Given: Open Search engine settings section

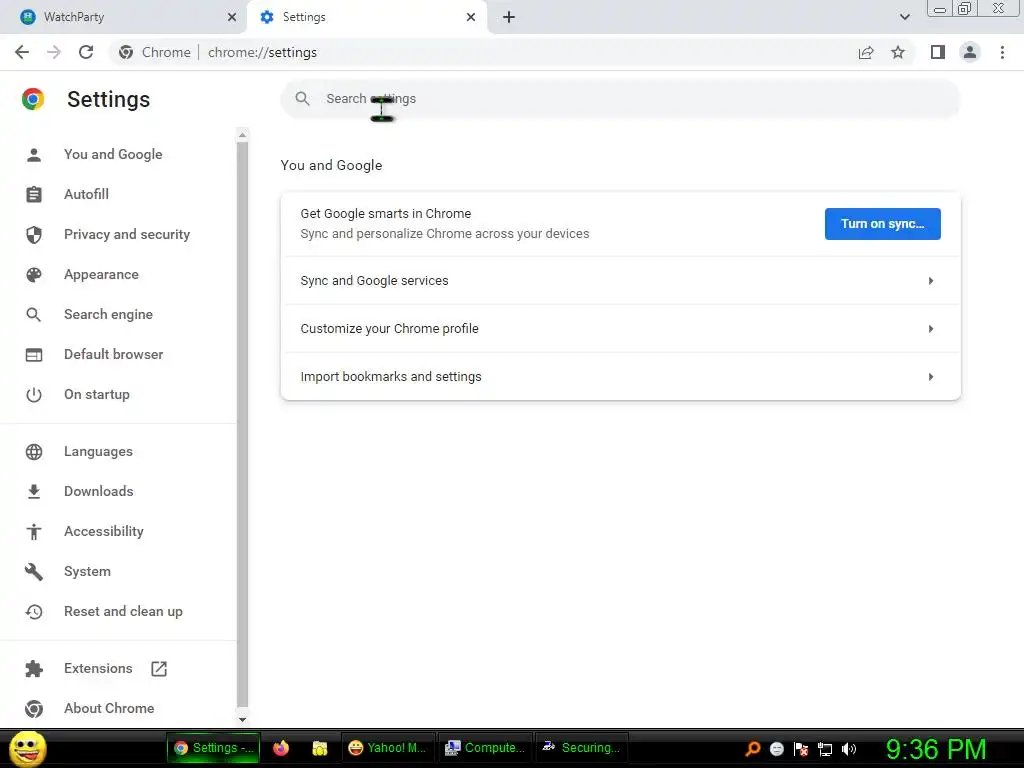Looking at the screenshot, I should (108, 315).
